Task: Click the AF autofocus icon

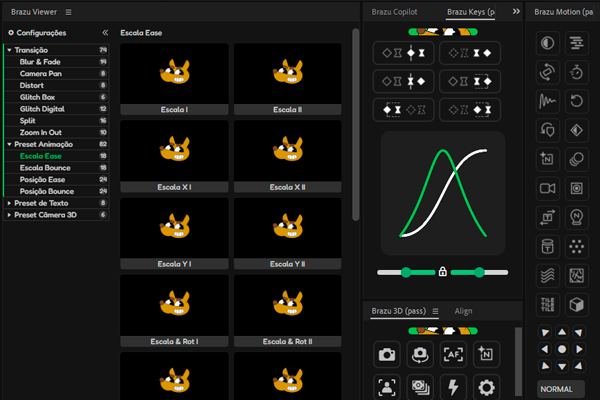Action: click(x=453, y=353)
